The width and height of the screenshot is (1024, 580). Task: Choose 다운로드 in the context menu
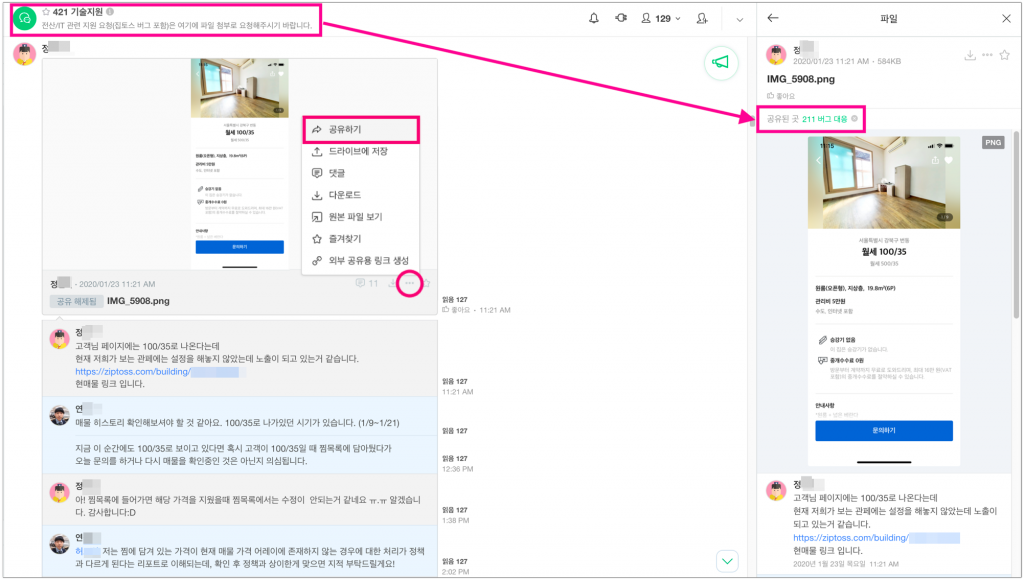(x=349, y=195)
